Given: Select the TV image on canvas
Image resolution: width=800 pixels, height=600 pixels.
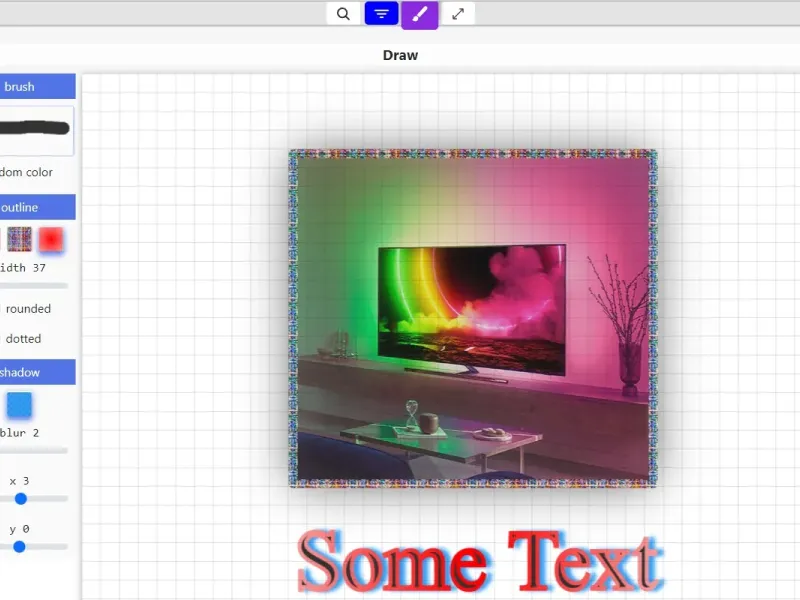Looking at the screenshot, I should 473,318.
